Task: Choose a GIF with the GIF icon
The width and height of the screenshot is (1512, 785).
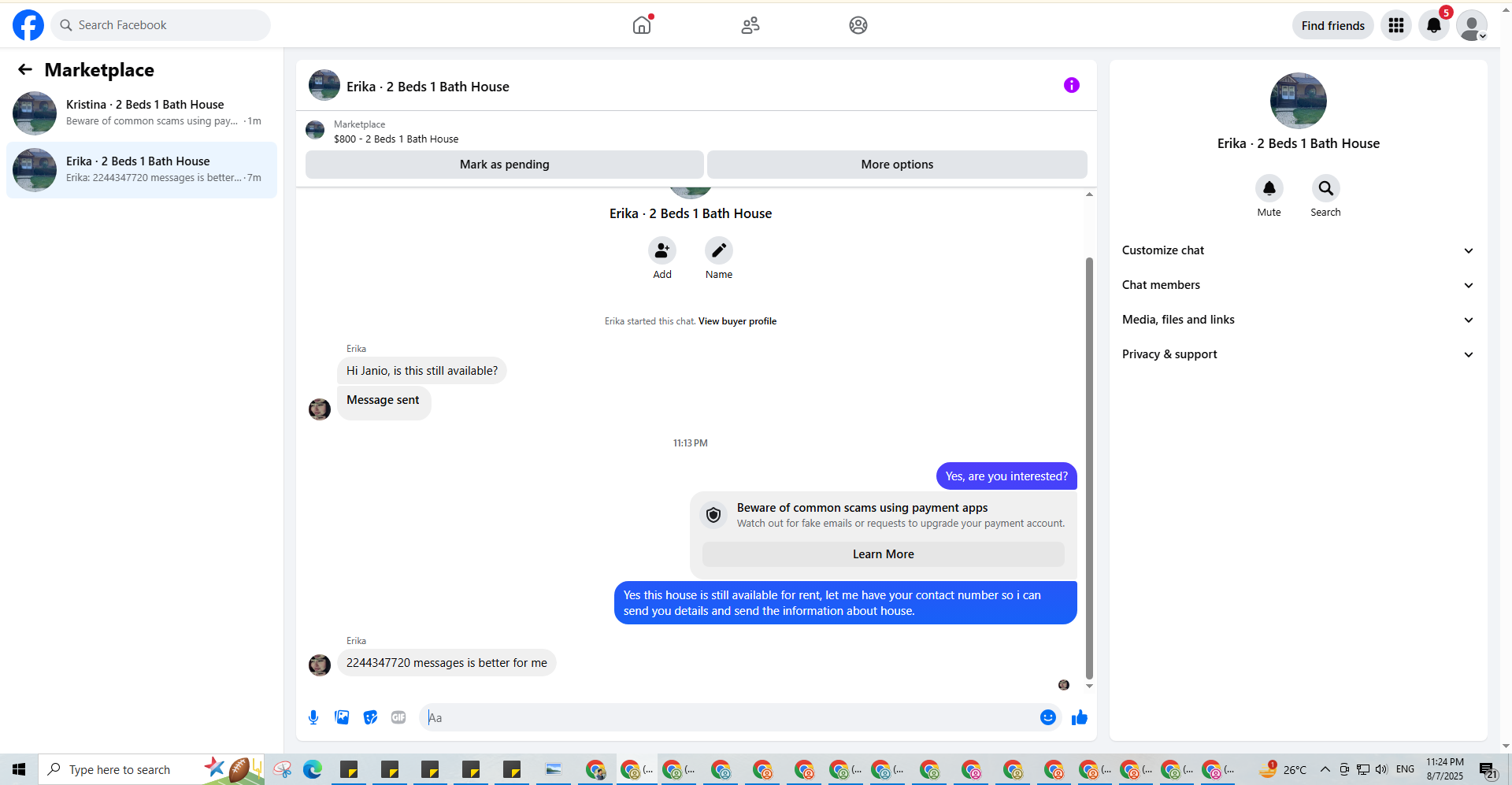Action: 398,717
